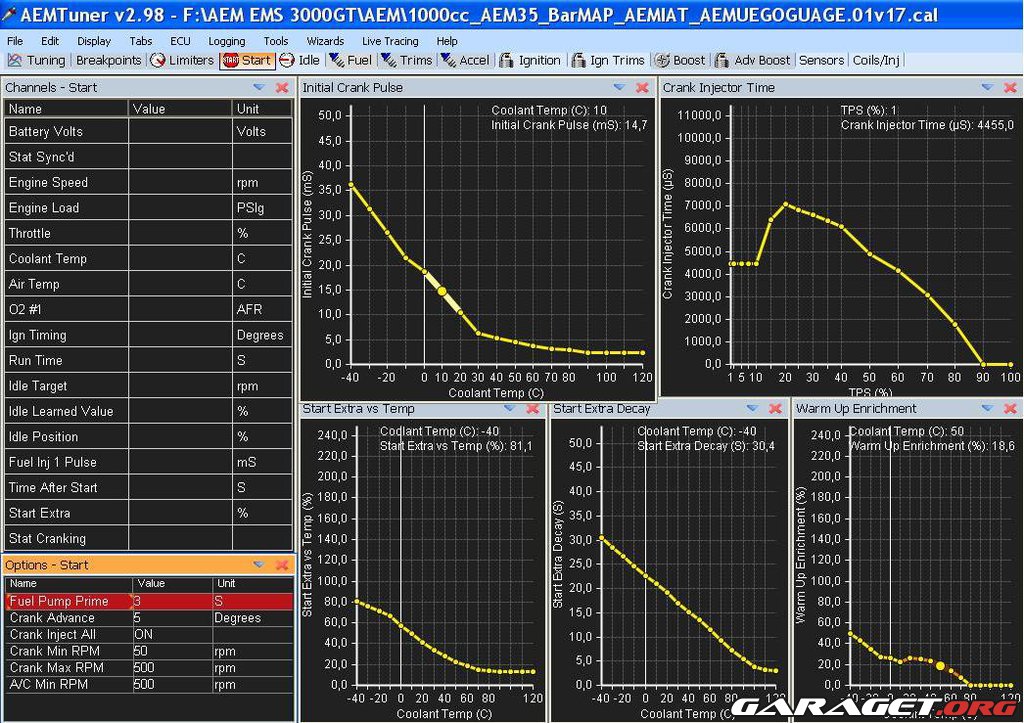Viewport: 1024px width, 723px height.
Task: Select the Idle Learned Value channel row
Action: pyautogui.click(x=148, y=411)
